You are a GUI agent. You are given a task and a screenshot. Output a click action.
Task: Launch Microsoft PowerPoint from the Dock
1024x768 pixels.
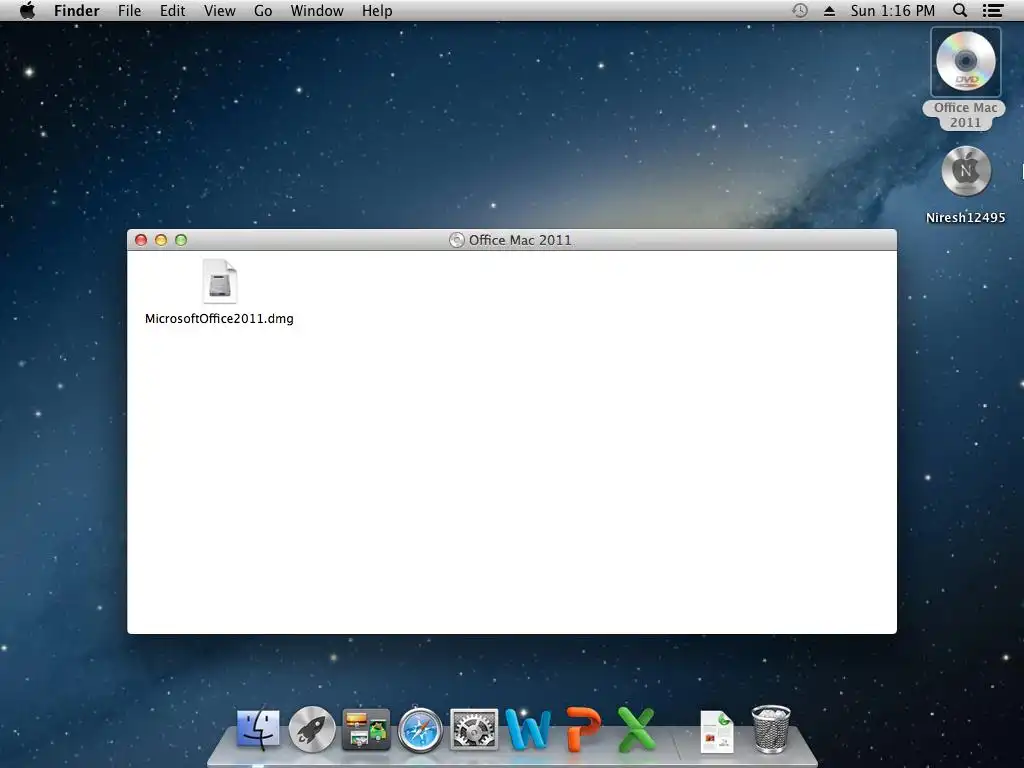(584, 729)
